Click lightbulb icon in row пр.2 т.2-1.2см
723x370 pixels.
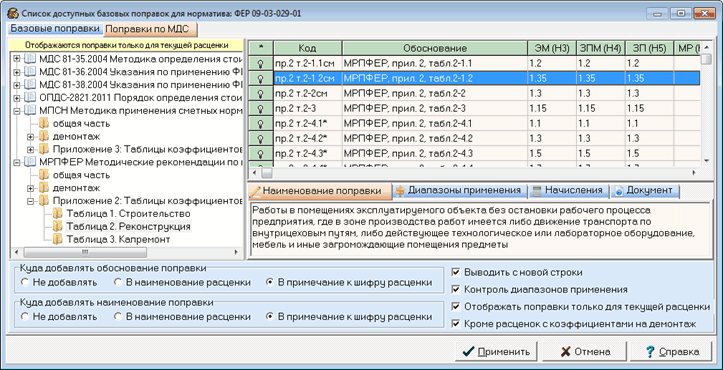click(x=261, y=79)
